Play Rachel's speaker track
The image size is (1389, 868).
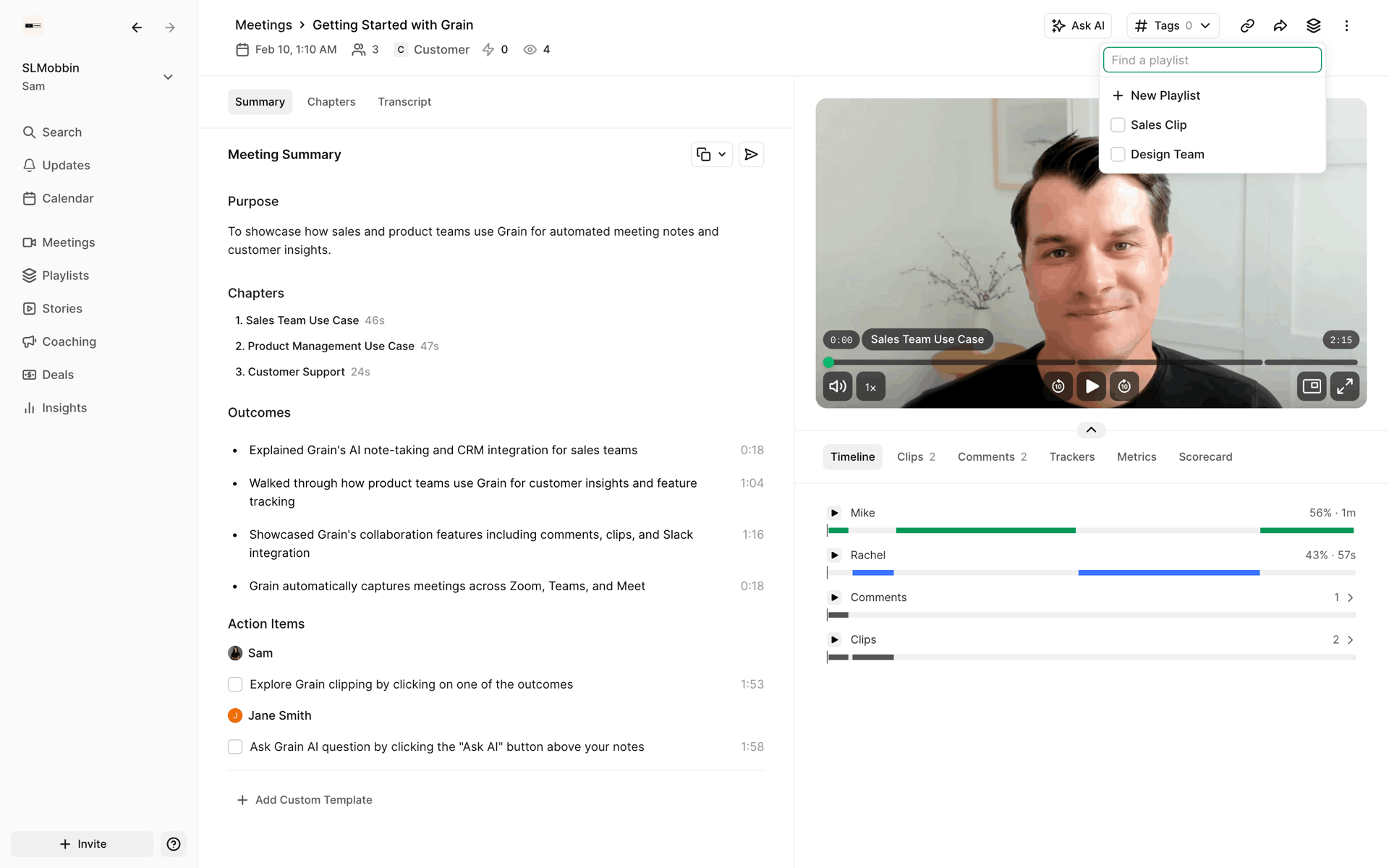tap(834, 556)
